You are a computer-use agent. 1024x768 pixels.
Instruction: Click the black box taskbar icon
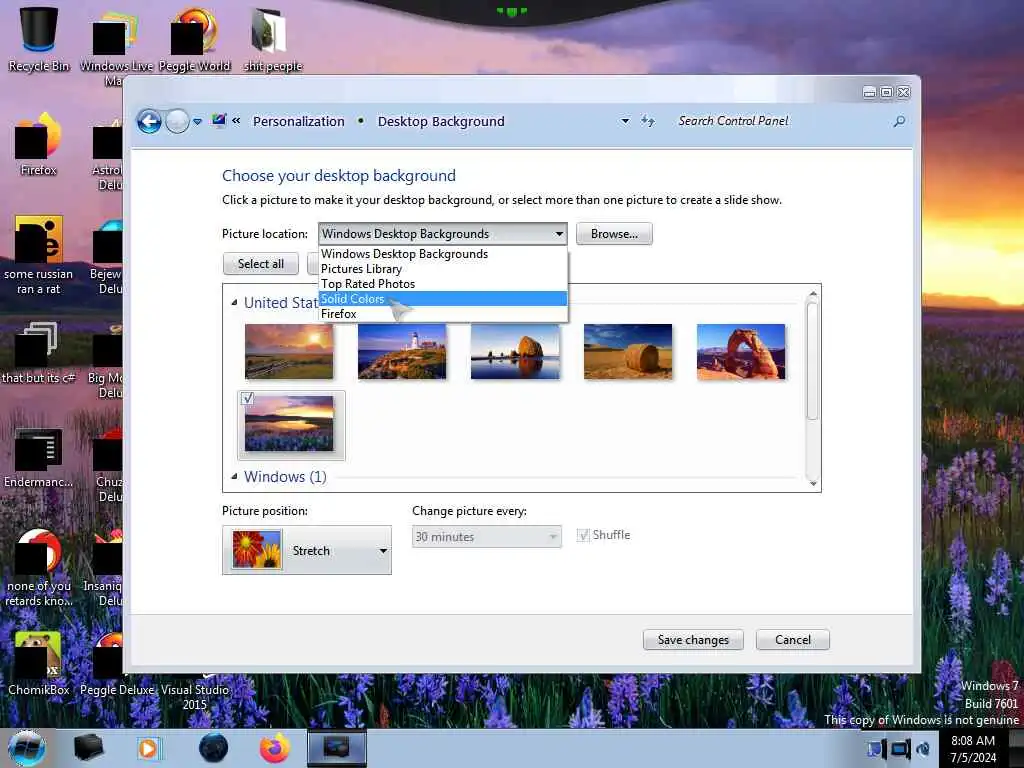coord(88,748)
